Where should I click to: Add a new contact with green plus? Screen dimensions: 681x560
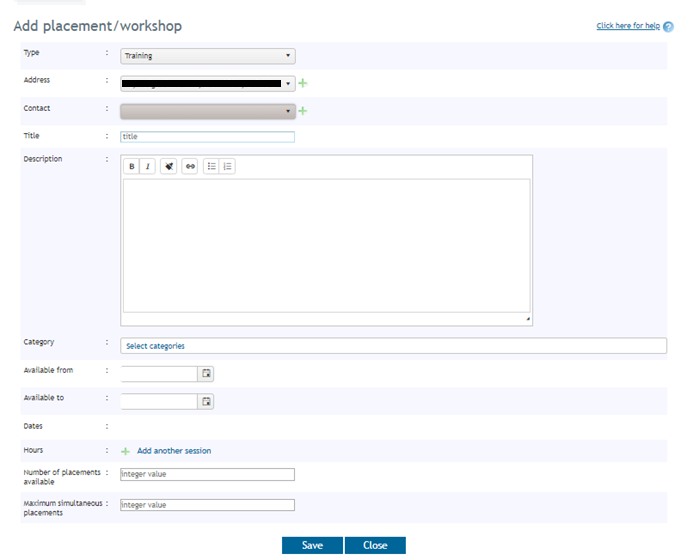click(x=303, y=111)
